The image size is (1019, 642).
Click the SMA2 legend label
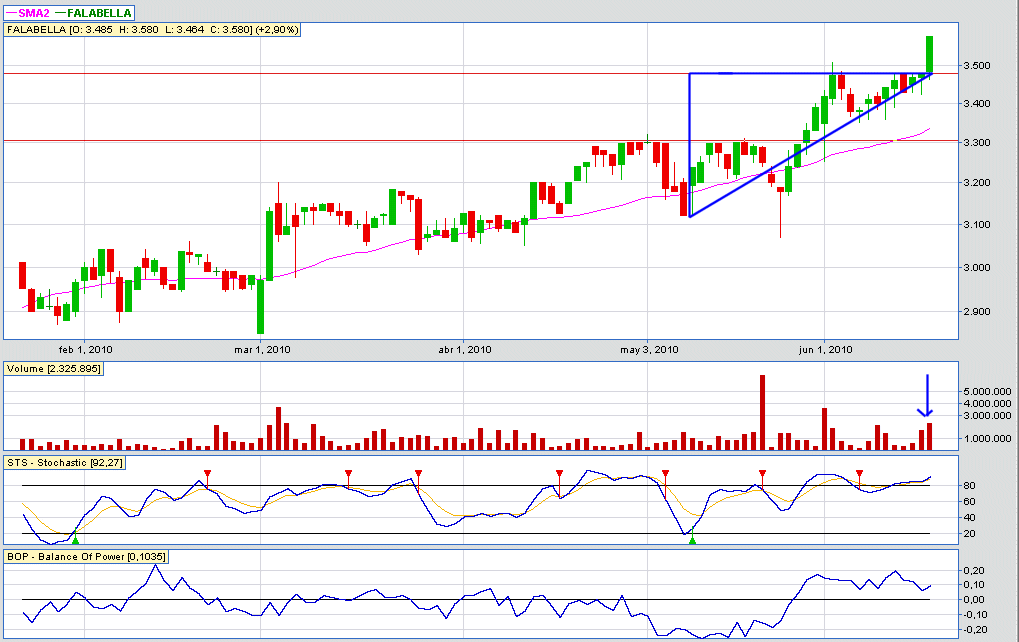(27, 13)
